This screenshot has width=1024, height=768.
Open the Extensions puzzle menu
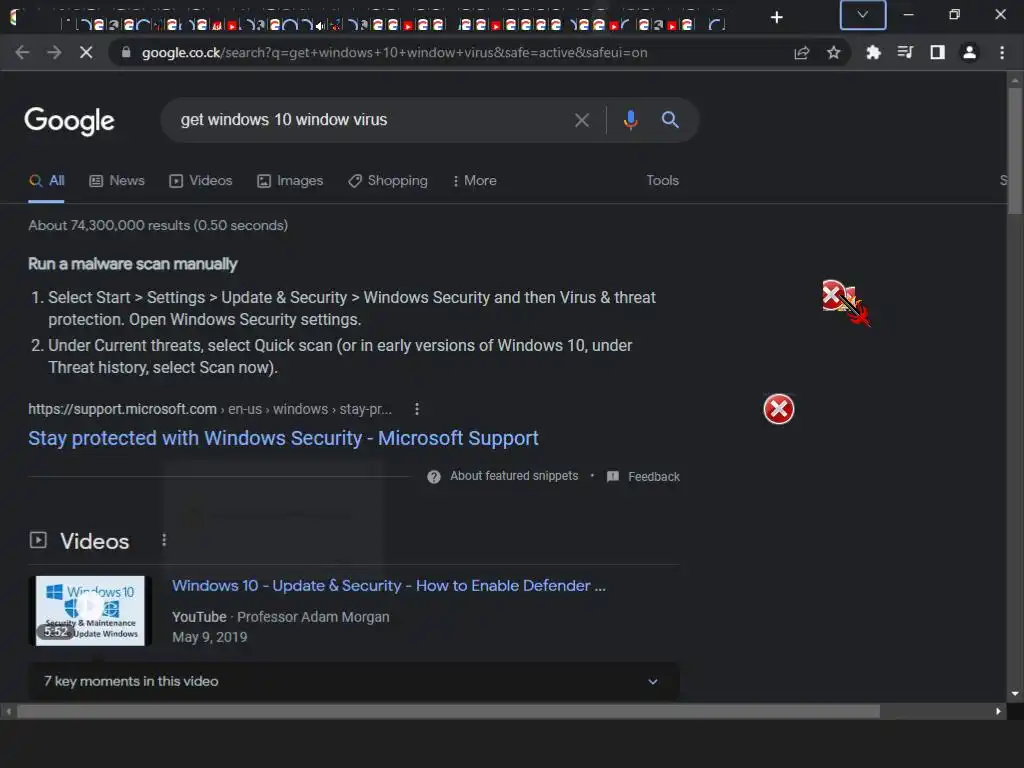pyautogui.click(x=873, y=52)
